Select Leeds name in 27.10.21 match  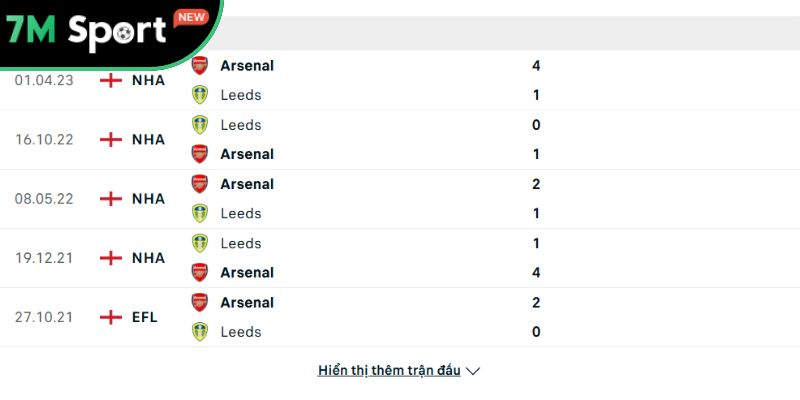pos(240,331)
